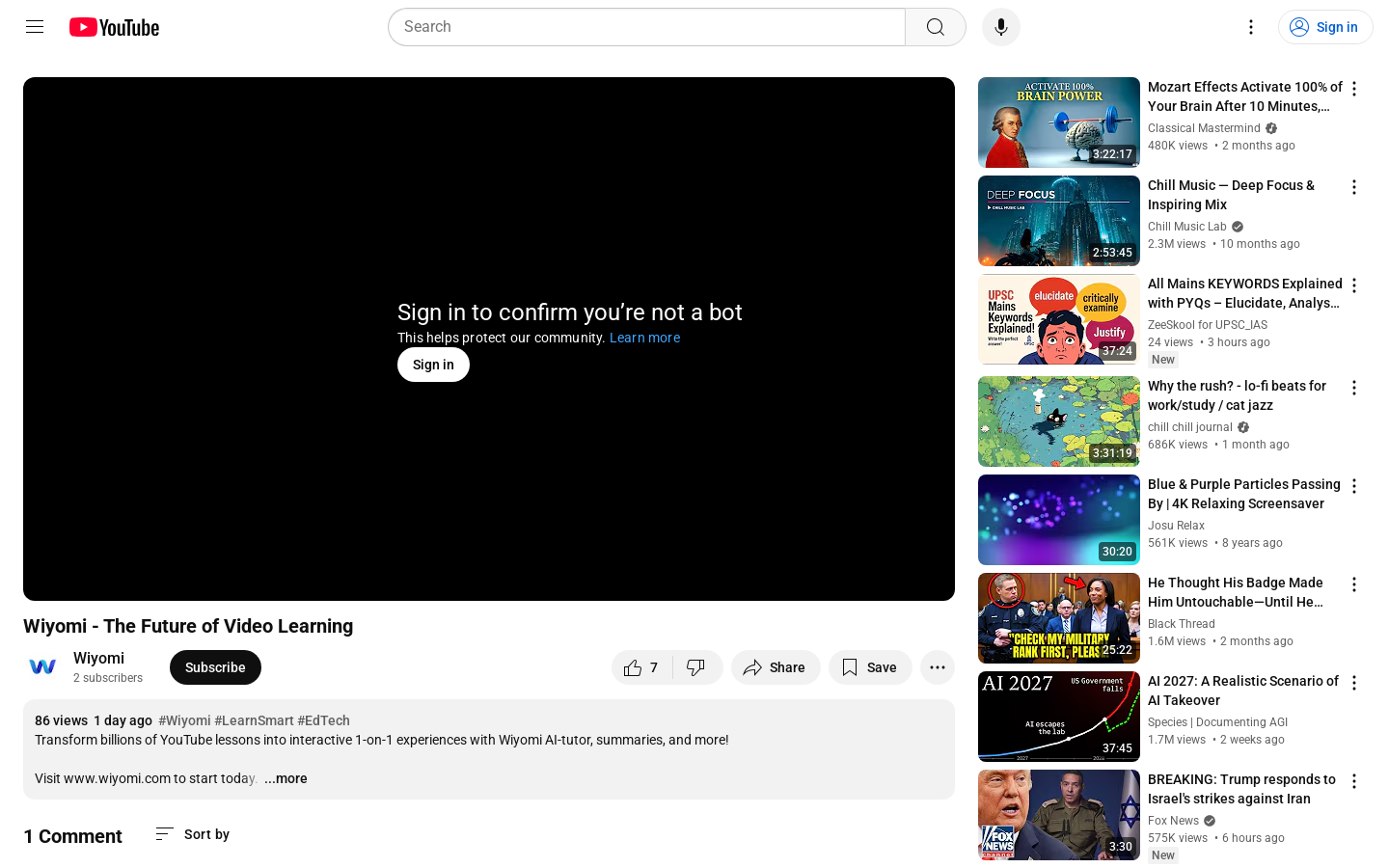The image size is (1389, 868).
Task: Dislike the video with thumbs down
Action: pyautogui.click(x=696, y=667)
